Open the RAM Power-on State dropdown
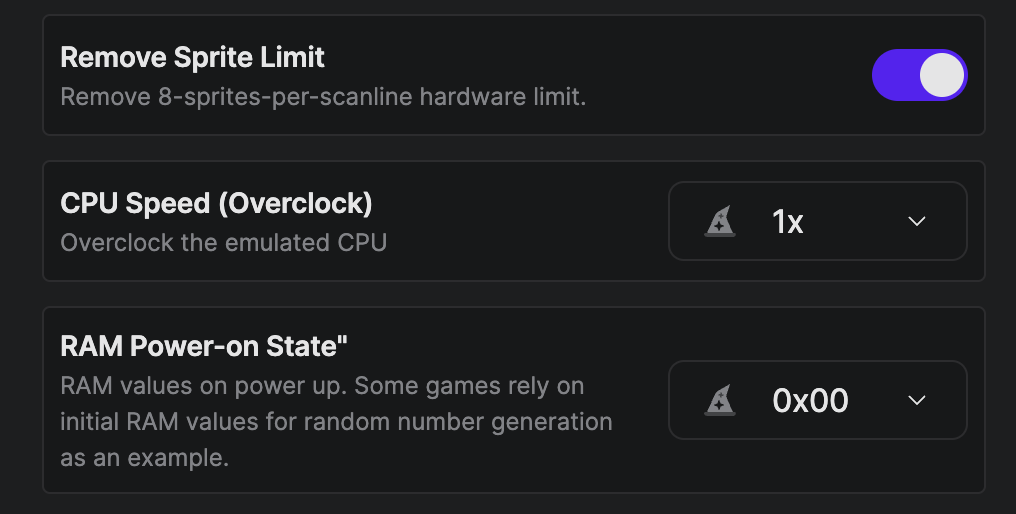Viewport: 1016px width, 514px height. click(817, 401)
